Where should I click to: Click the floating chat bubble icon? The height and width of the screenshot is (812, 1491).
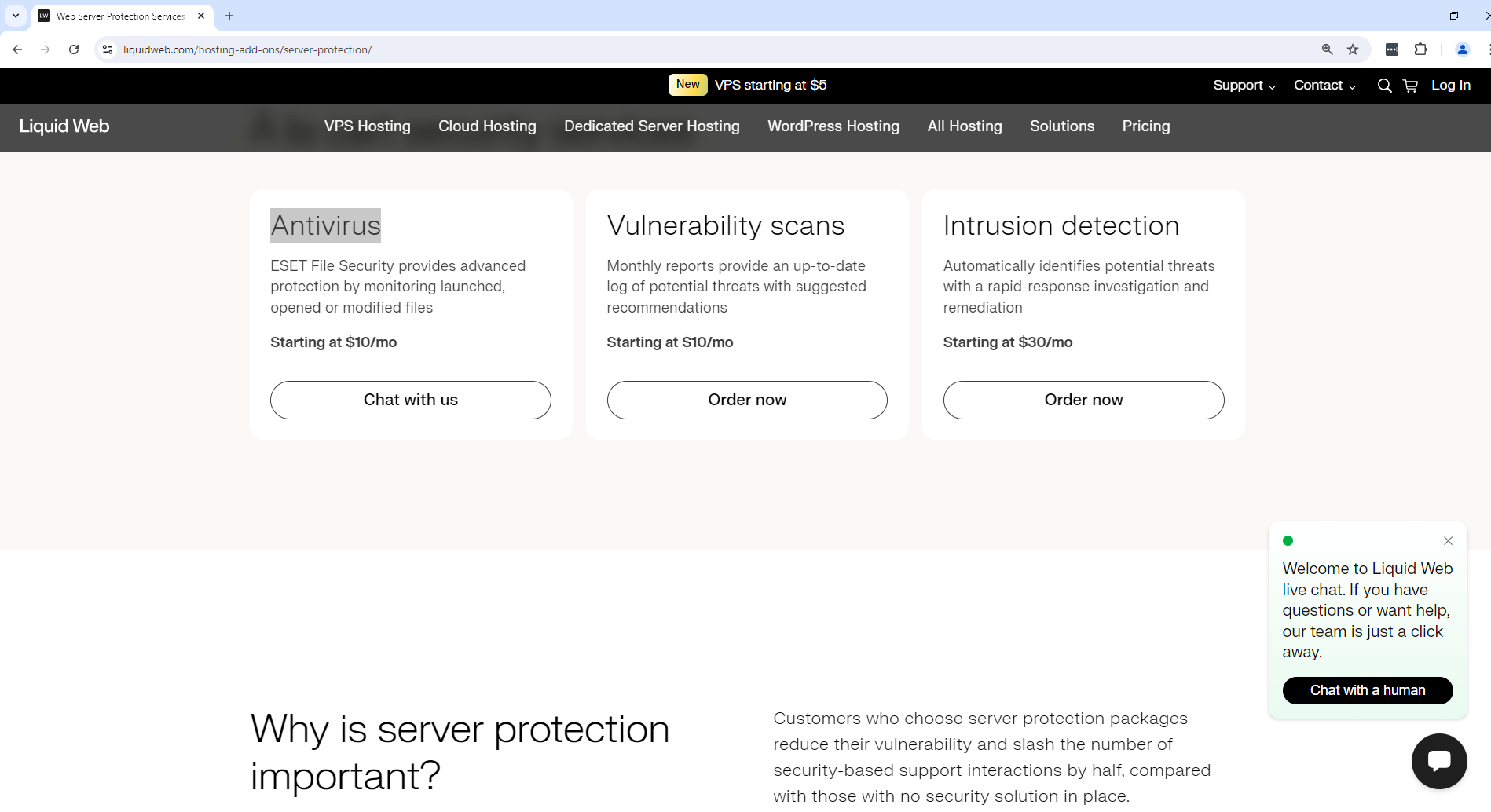[1438, 761]
